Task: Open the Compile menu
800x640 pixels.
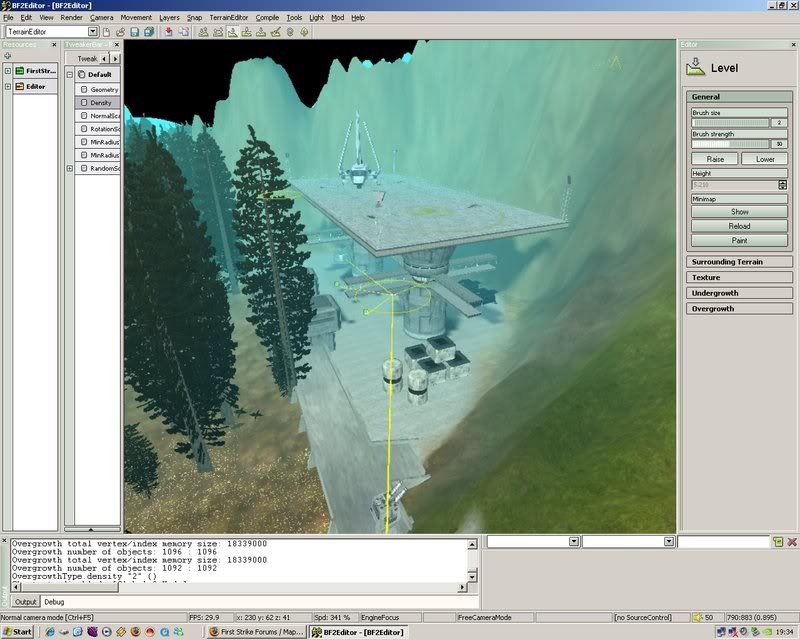Action: coord(267,17)
